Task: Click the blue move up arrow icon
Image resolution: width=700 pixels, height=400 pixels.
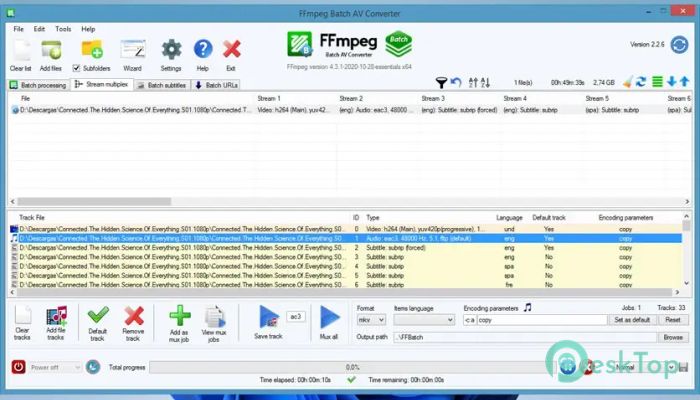Action: click(684, 82)
